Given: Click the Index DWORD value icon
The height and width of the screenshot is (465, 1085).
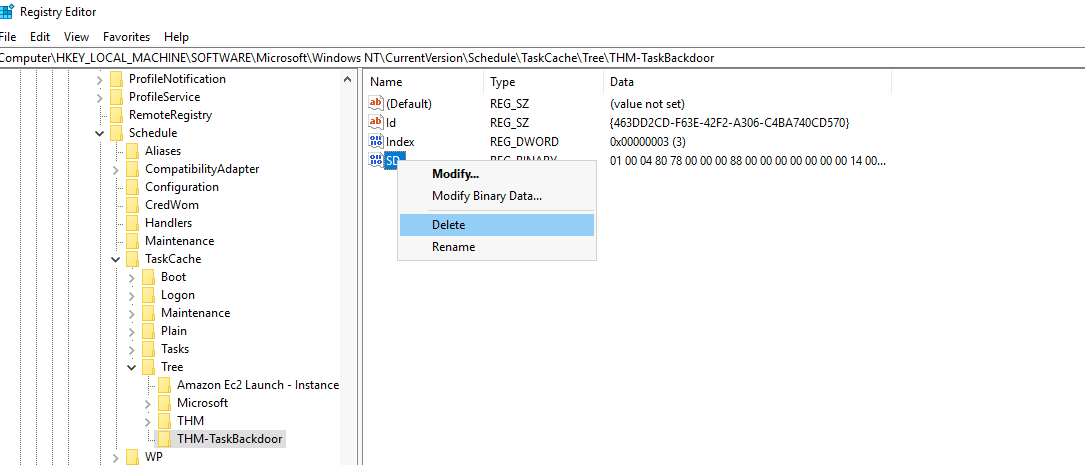Looking at the screenshot, I should [376, 142].
